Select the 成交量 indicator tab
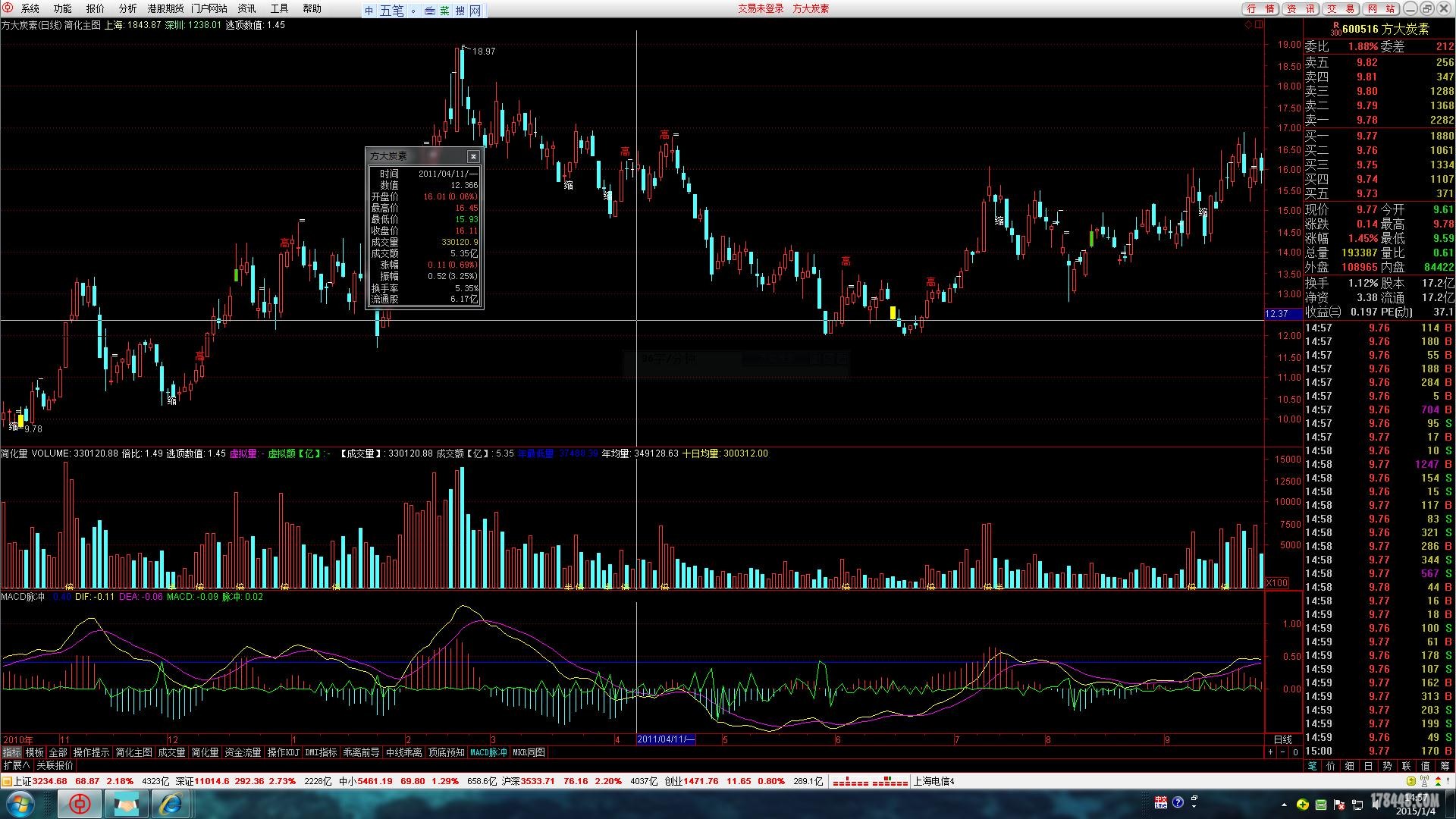This screenshot has width=1456, height=819. 171,752
